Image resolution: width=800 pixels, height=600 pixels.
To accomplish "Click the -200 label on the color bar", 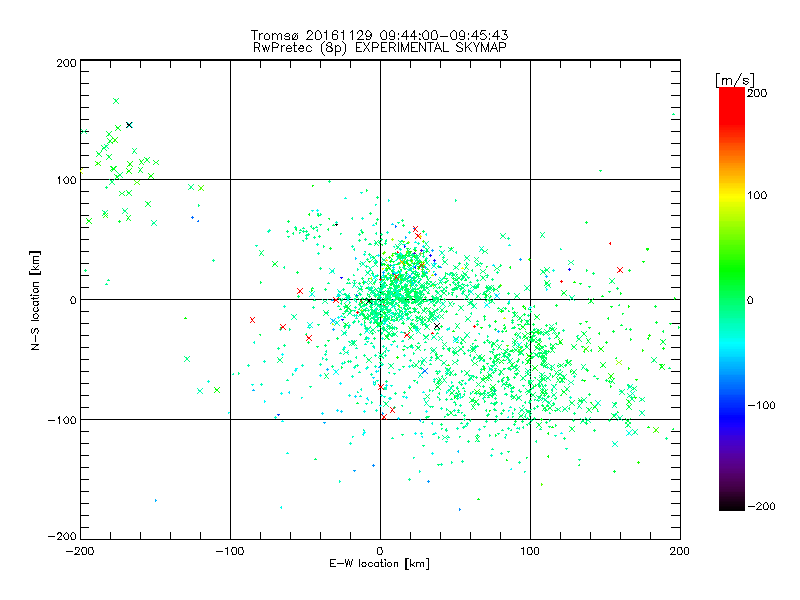I will (x=761, y=506).
